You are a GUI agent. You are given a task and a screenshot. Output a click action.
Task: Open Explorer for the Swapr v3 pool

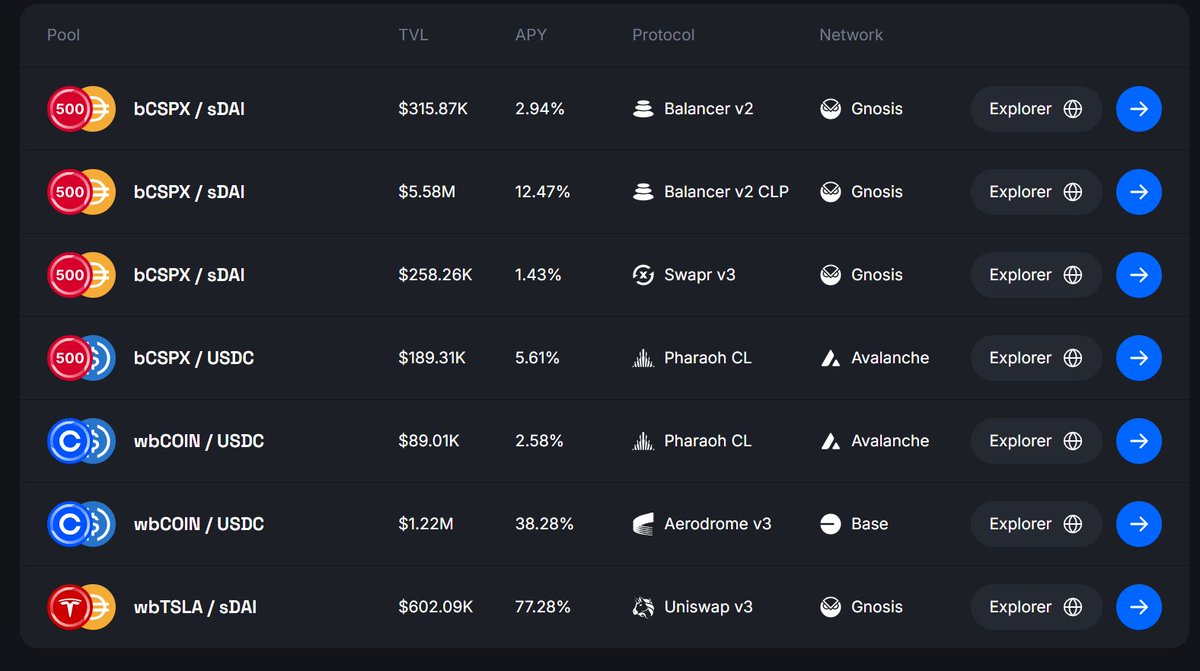click(x=1036, y=275)
